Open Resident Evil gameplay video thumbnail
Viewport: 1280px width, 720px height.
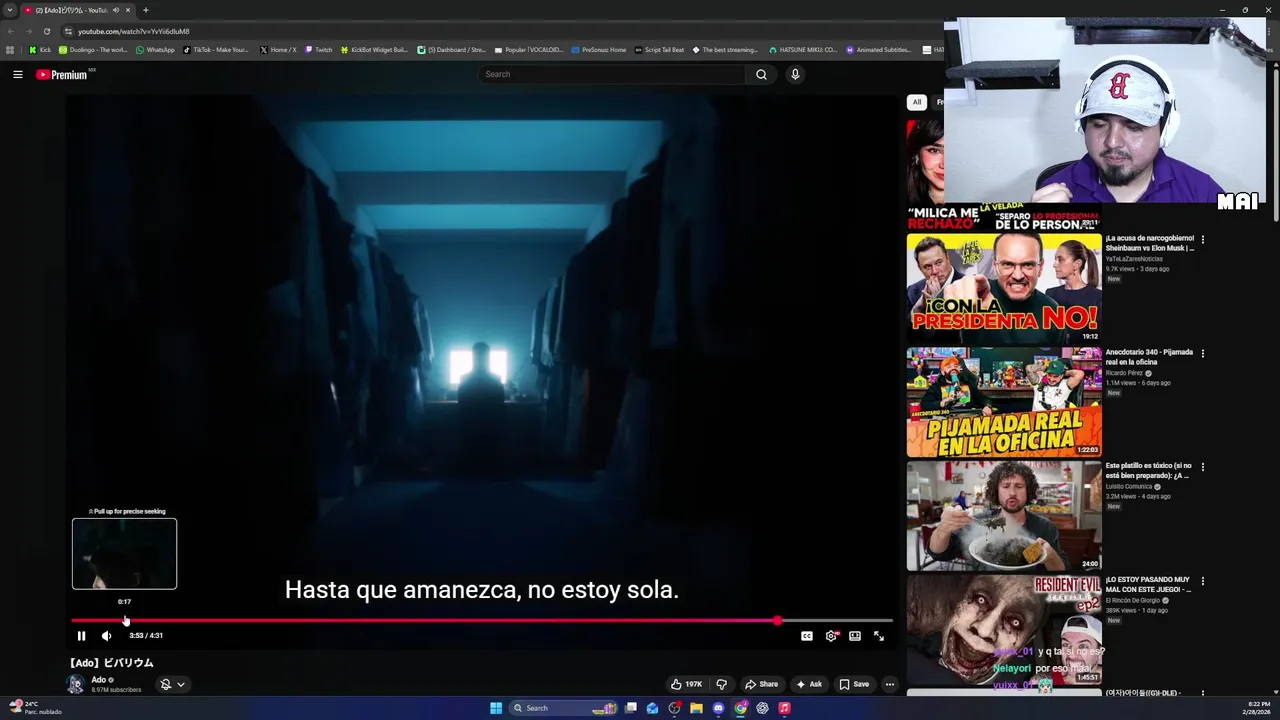click(x=1004, y=630)
